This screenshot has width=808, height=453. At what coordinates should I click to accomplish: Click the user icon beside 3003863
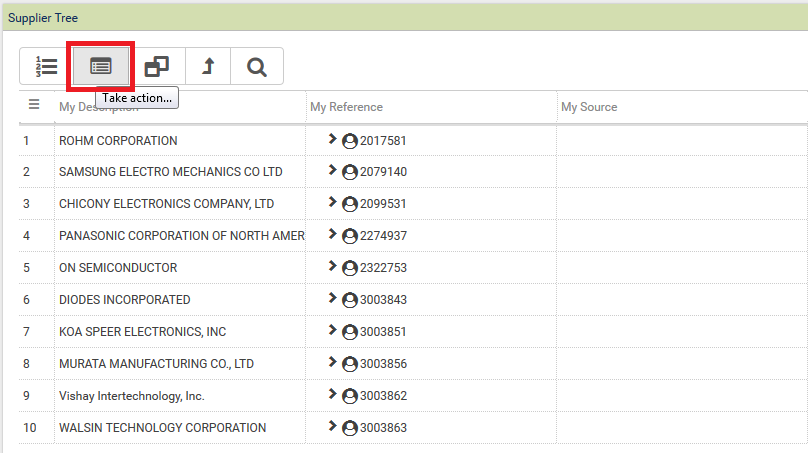[x=350, y=428]
